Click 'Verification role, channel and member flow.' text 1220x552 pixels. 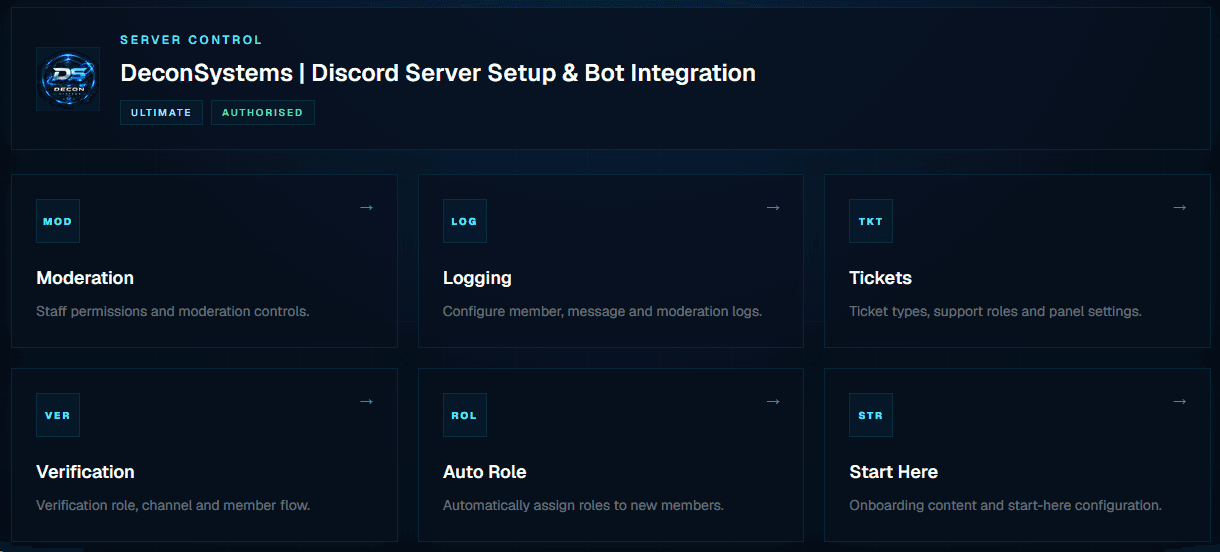173,505
